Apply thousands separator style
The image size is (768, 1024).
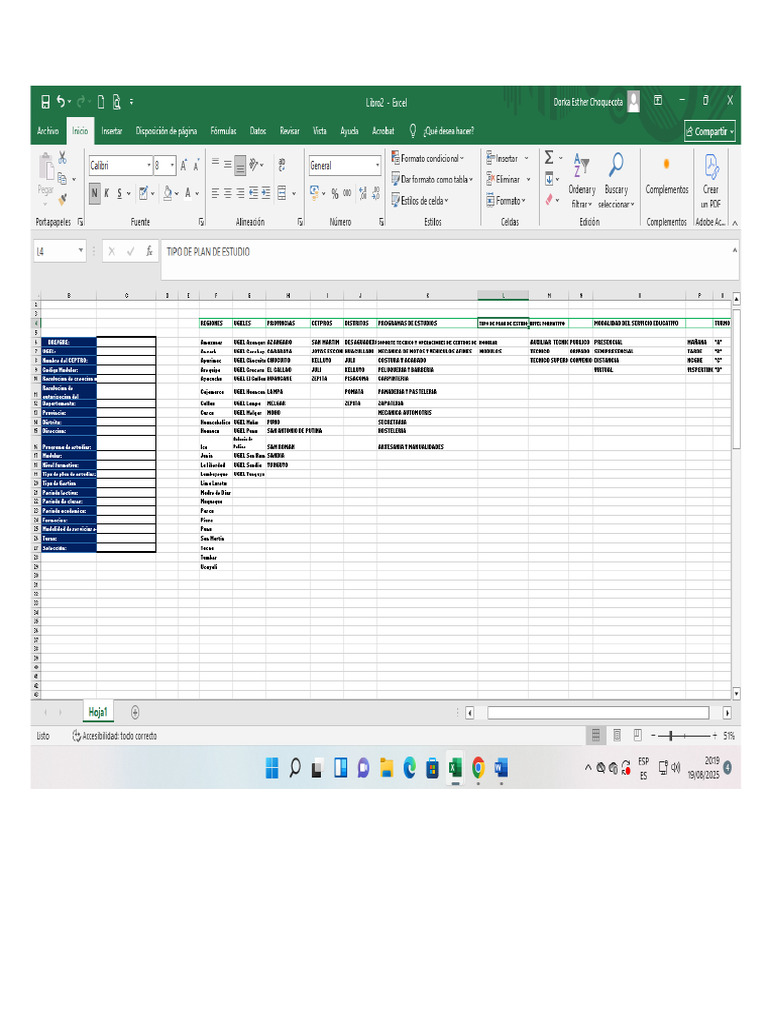coord(347,193)
